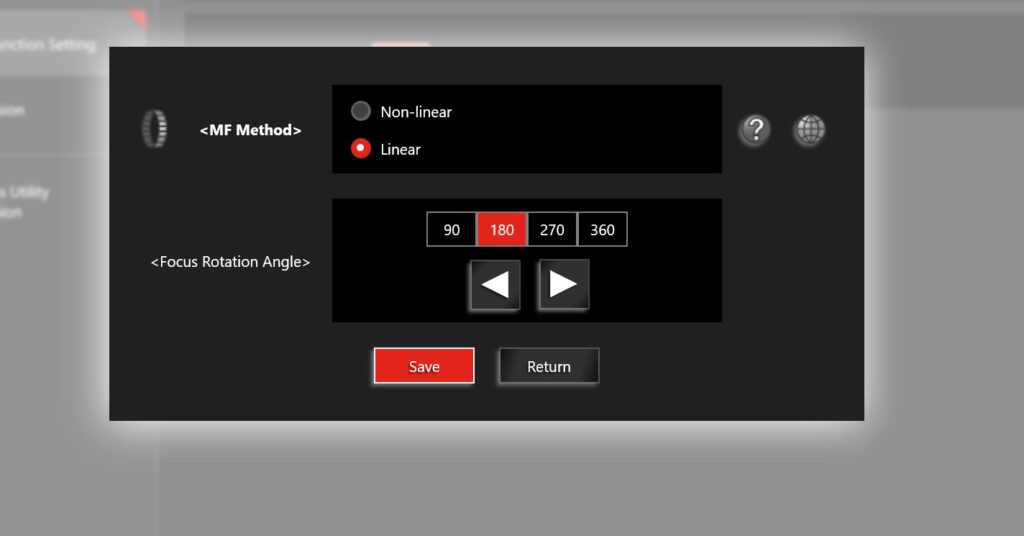Choose the 180 degree rotation angle
Screen dimensions: 1024x536
(x=502, y=230)
